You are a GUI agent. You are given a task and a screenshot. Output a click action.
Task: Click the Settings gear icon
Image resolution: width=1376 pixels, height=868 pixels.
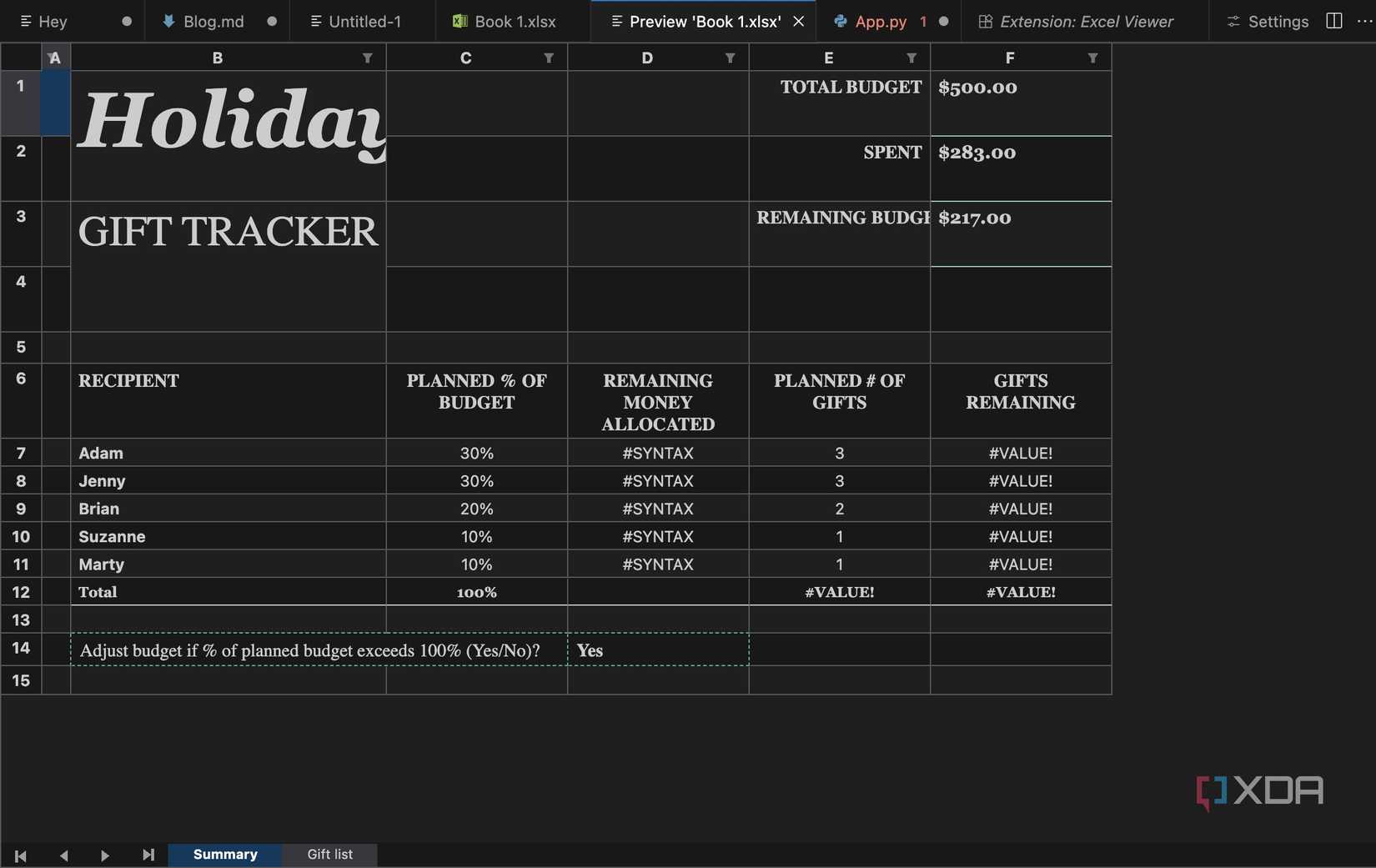coord(1233,21)
